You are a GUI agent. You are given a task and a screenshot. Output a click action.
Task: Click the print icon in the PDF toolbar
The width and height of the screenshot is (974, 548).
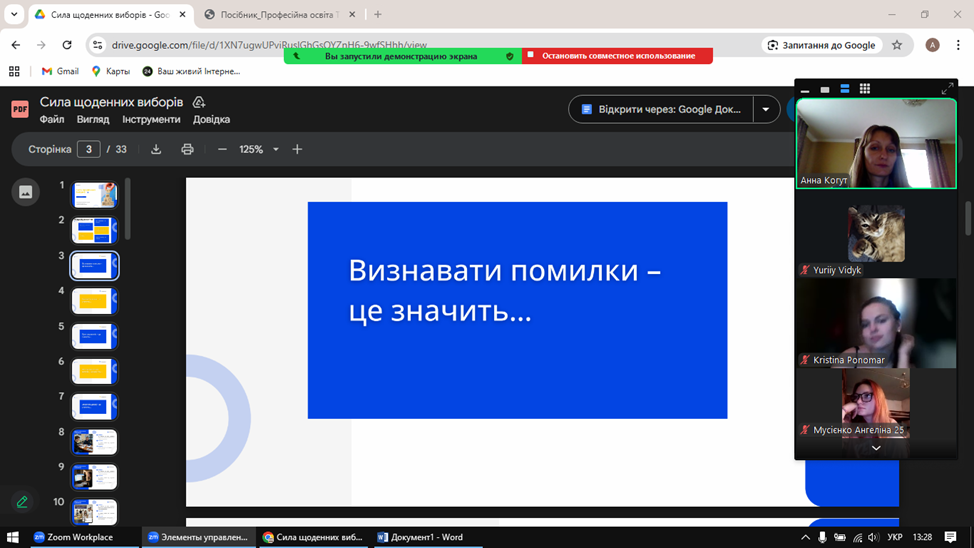coord(187,149)
